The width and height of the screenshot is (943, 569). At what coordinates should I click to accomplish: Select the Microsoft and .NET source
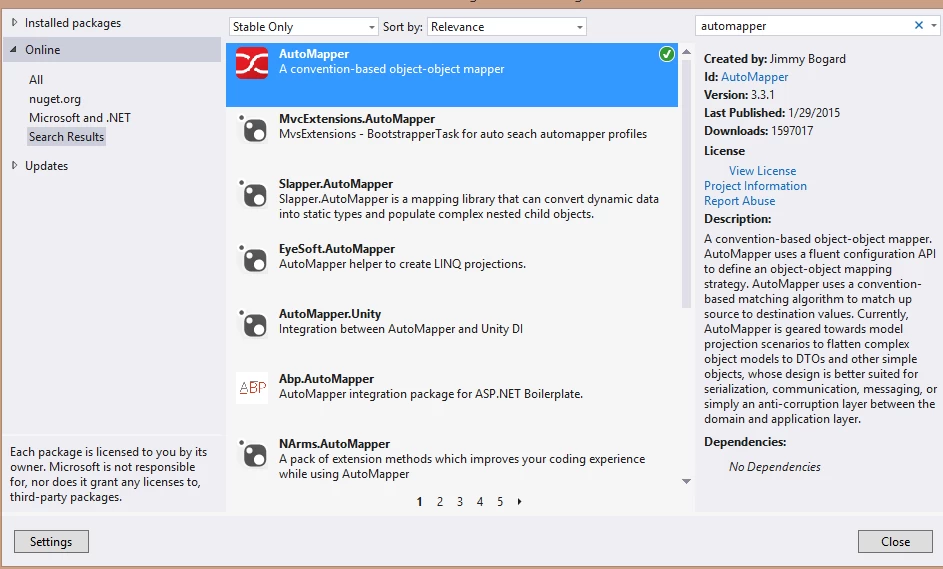(80, 118)
